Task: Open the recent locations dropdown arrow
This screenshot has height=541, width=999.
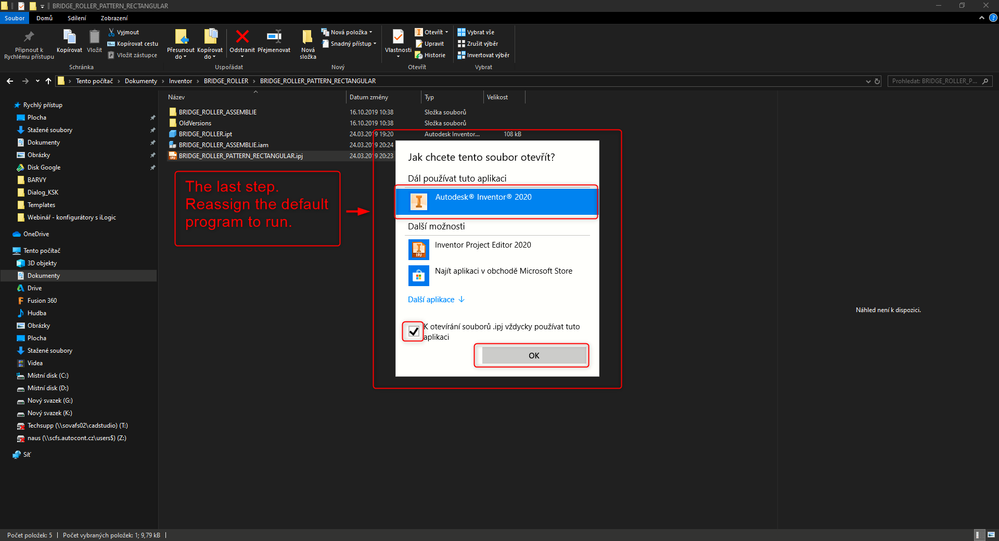Action: (38, 81)
